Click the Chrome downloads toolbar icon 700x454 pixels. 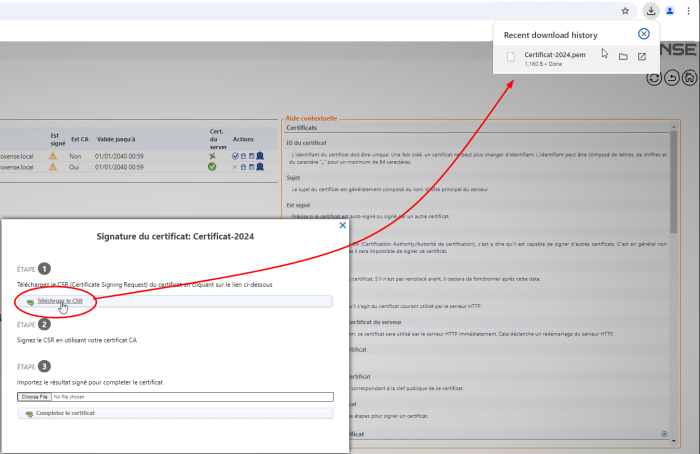tap(651, 11)
